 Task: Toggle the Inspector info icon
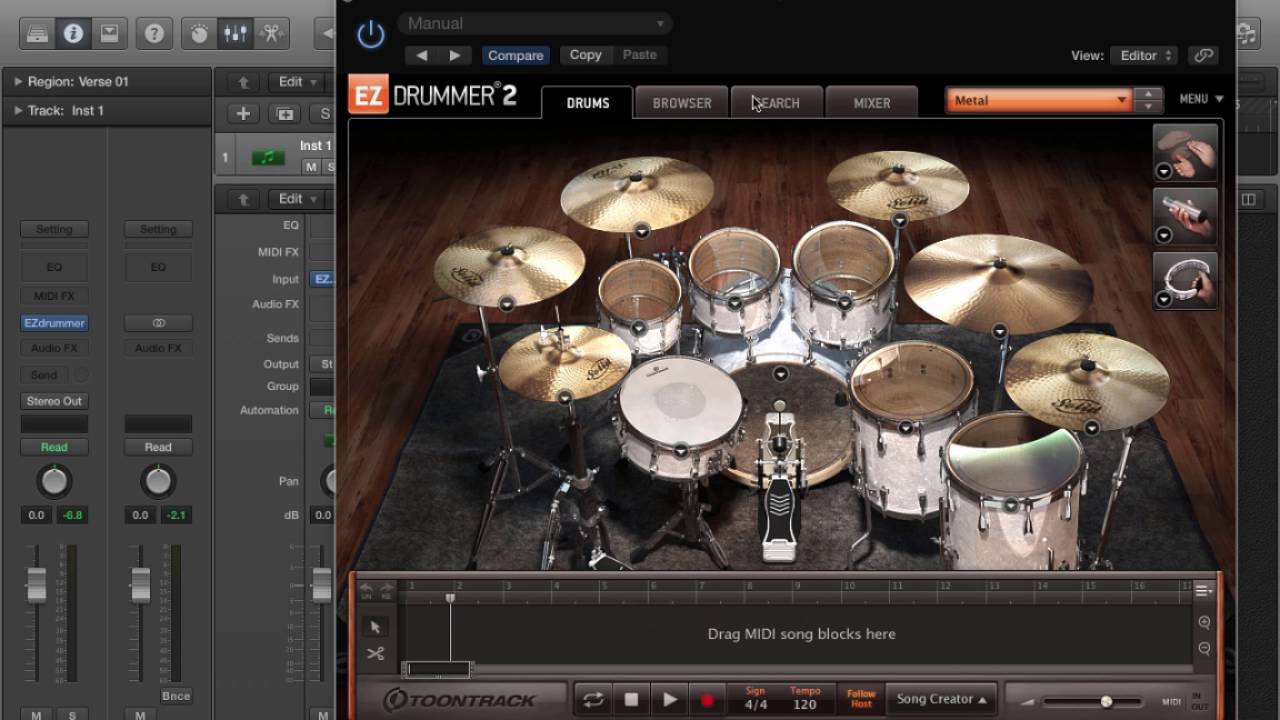[73, 33]
